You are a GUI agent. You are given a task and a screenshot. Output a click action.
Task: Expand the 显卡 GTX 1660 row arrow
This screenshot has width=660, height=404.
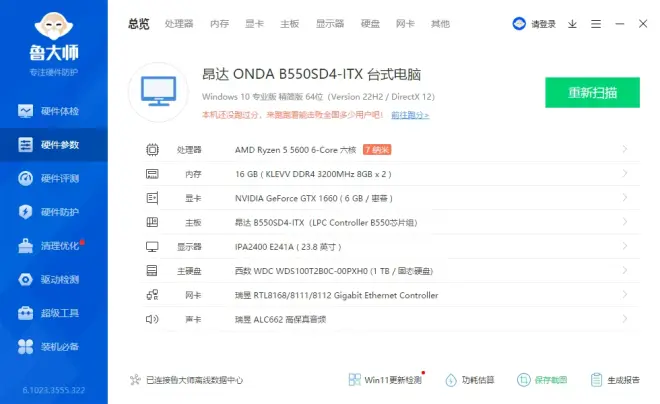(625, 198)
